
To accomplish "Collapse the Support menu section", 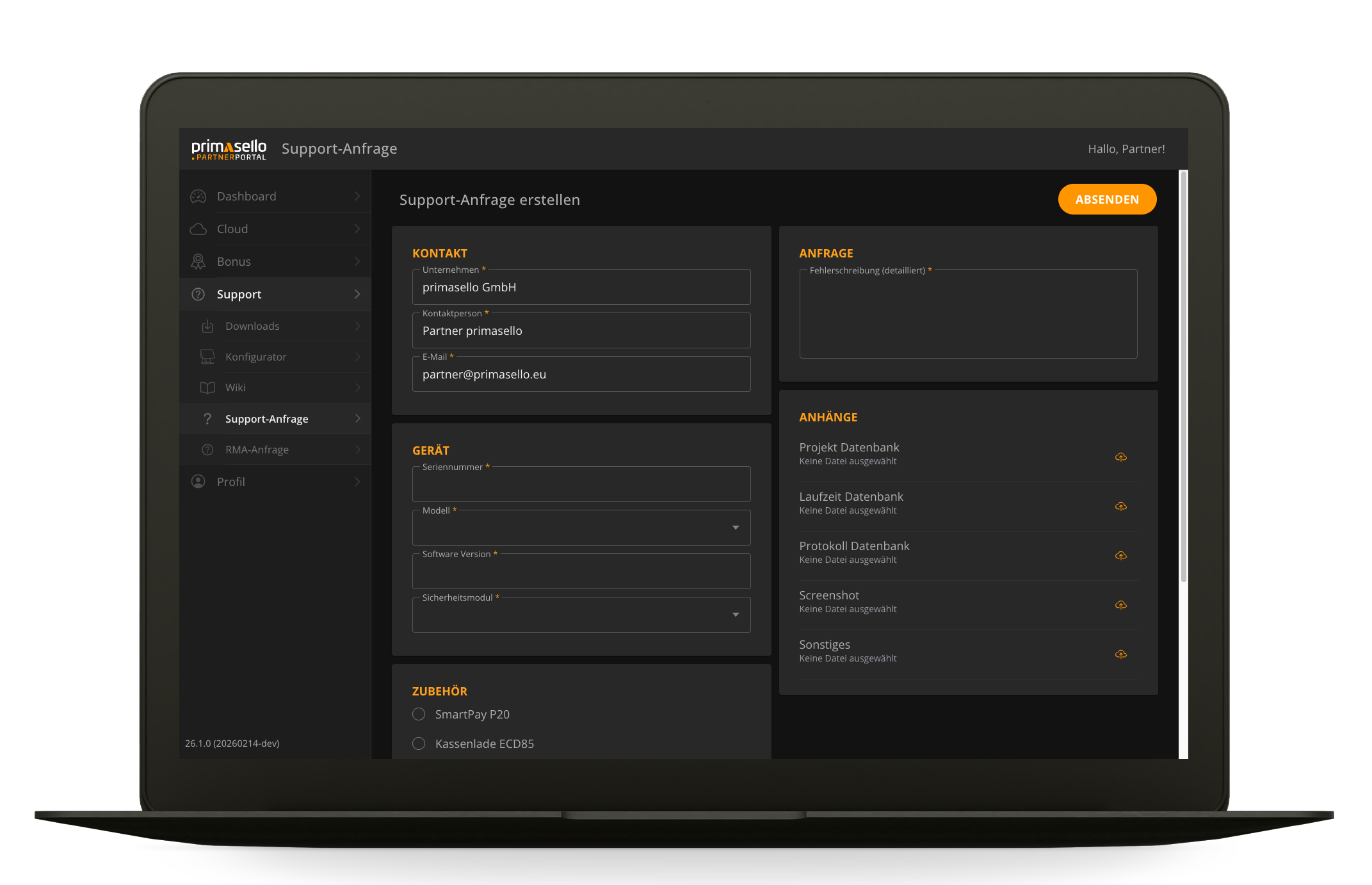I will pyautogui.click(x=275, y=295).
